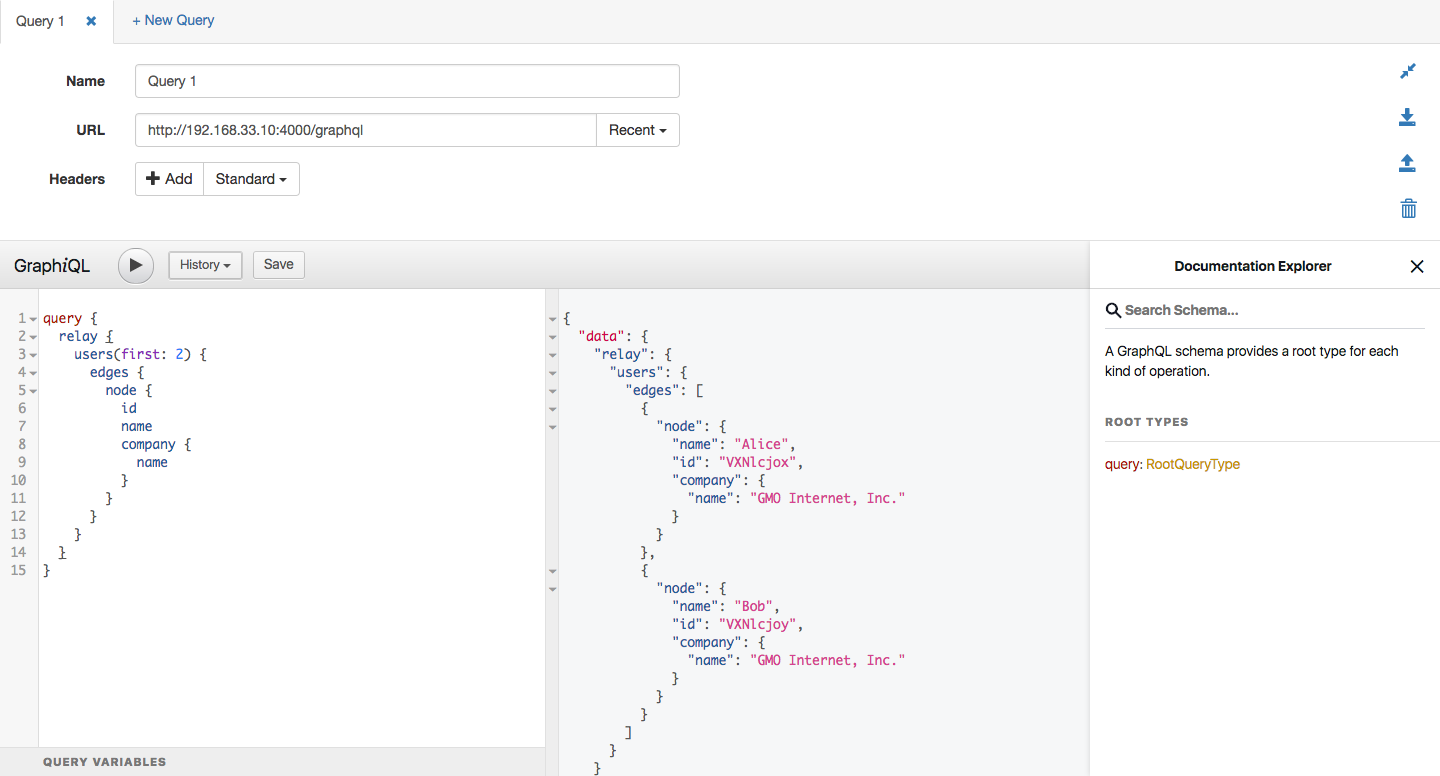The image size is (1440, 776).
Task: Close the Documentation Explorer panel
Action: tap(1417, 266)
